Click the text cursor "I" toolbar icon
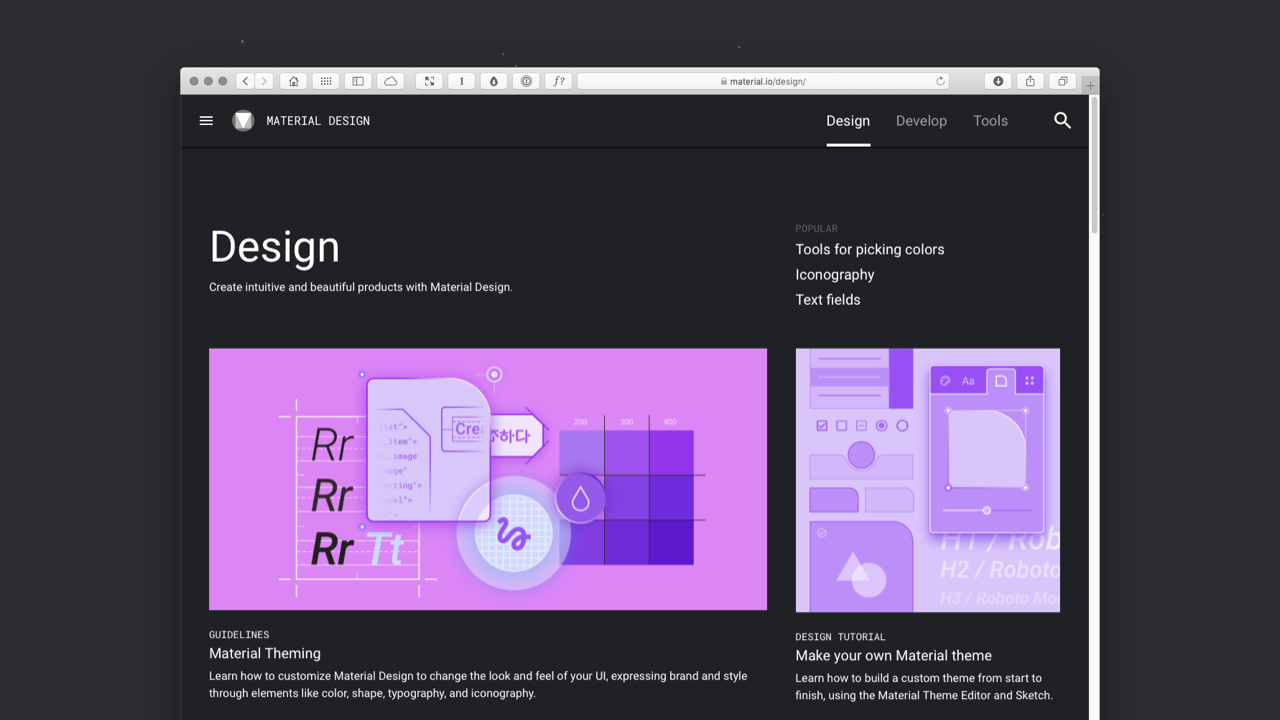Screen dimensions: 1280x720 461,81
